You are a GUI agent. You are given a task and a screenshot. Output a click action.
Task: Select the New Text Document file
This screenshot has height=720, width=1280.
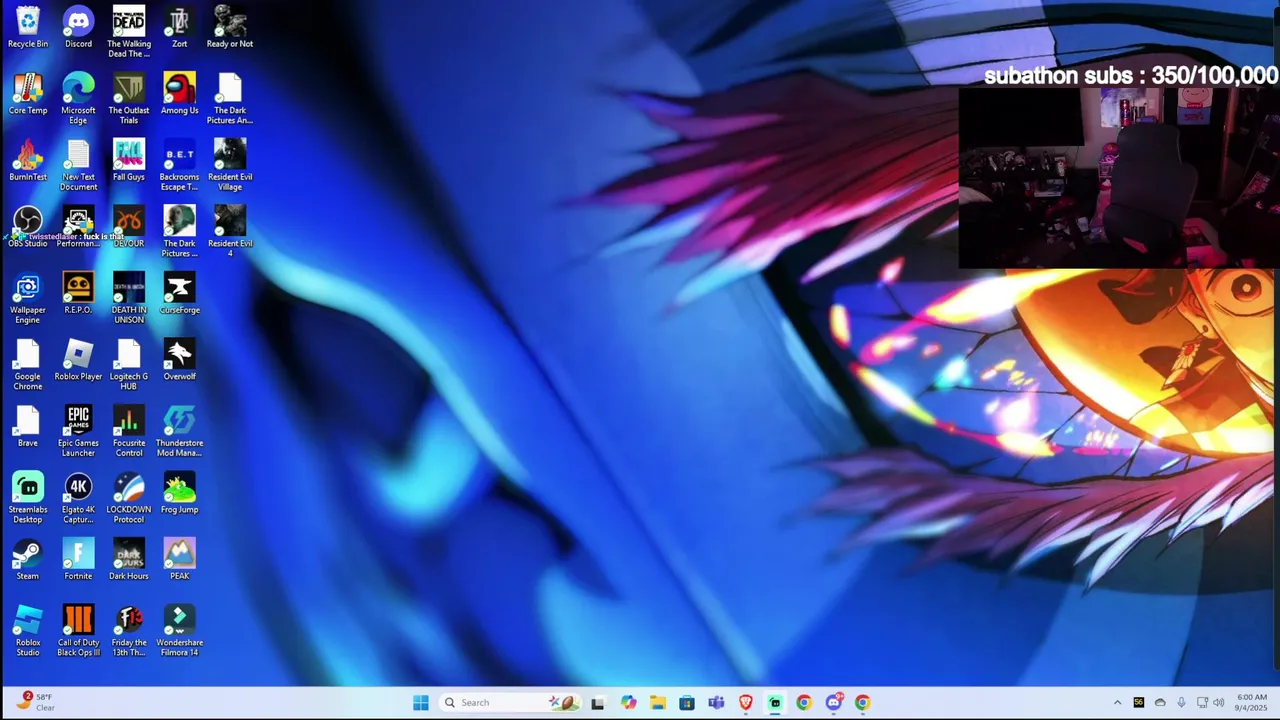(x=78, y=165)
